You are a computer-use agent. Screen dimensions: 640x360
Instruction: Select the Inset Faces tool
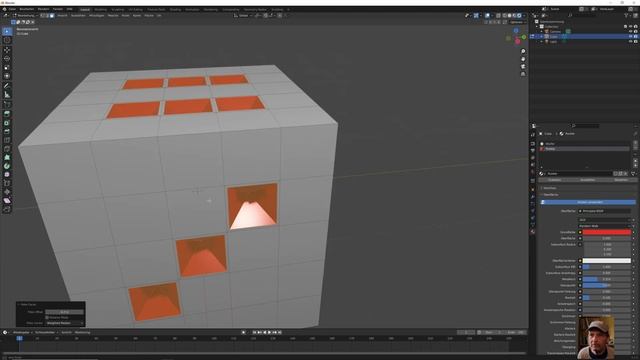[x=7, y=123]
